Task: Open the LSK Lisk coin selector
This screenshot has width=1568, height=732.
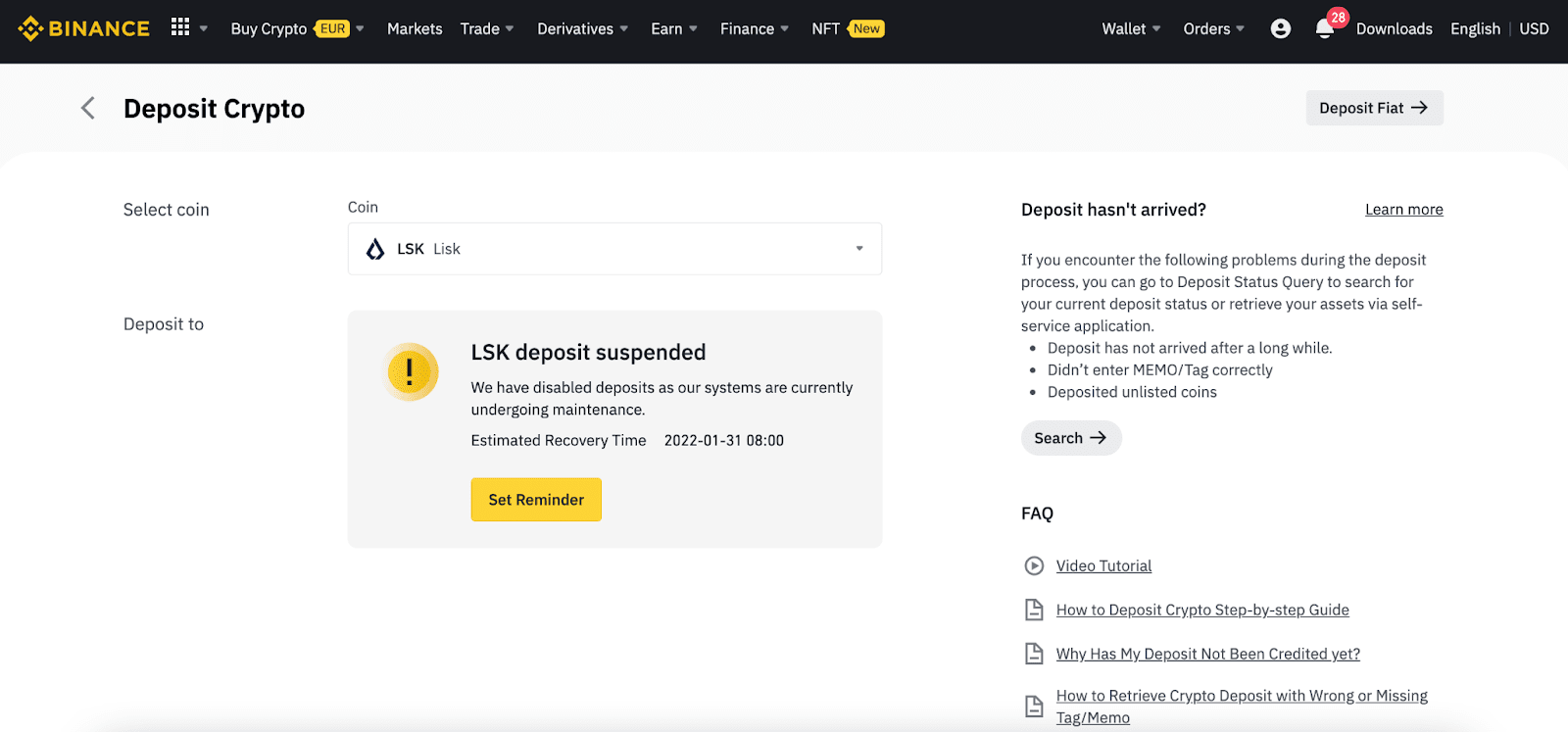Action: (x=614, y=249)
